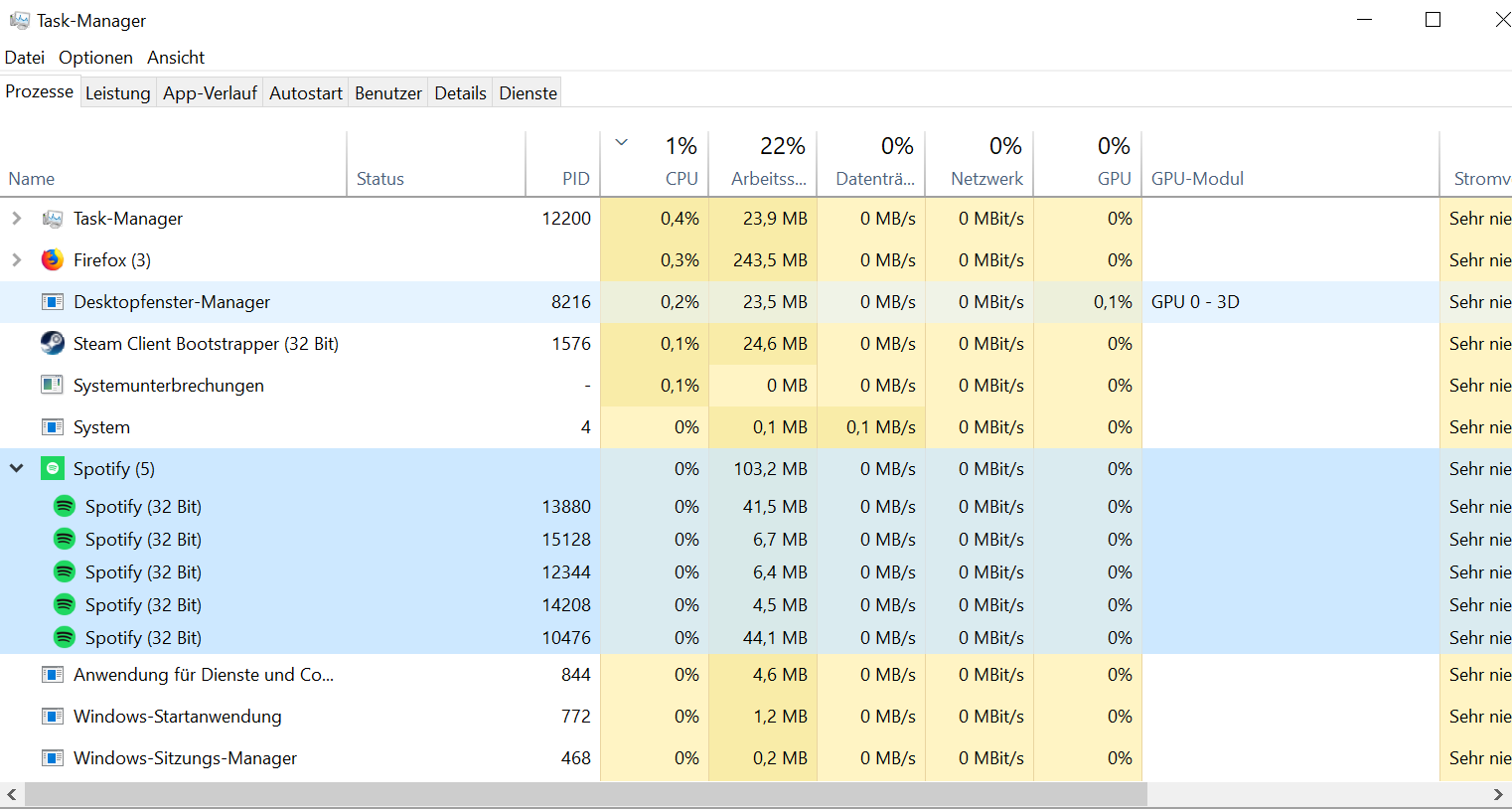Sort by the Arbeitss... memory column header
Image resolution: width=1512 pixels, height=811 pixels.
(762, 164)
